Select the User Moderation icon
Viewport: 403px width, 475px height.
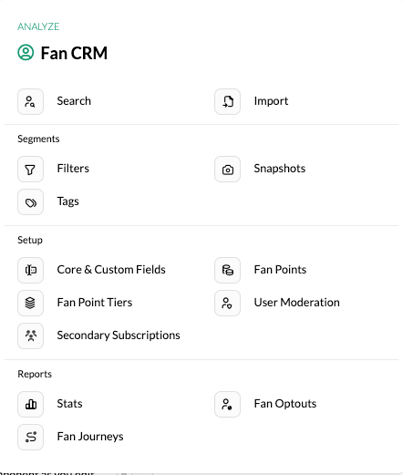[x=227, y=303]
